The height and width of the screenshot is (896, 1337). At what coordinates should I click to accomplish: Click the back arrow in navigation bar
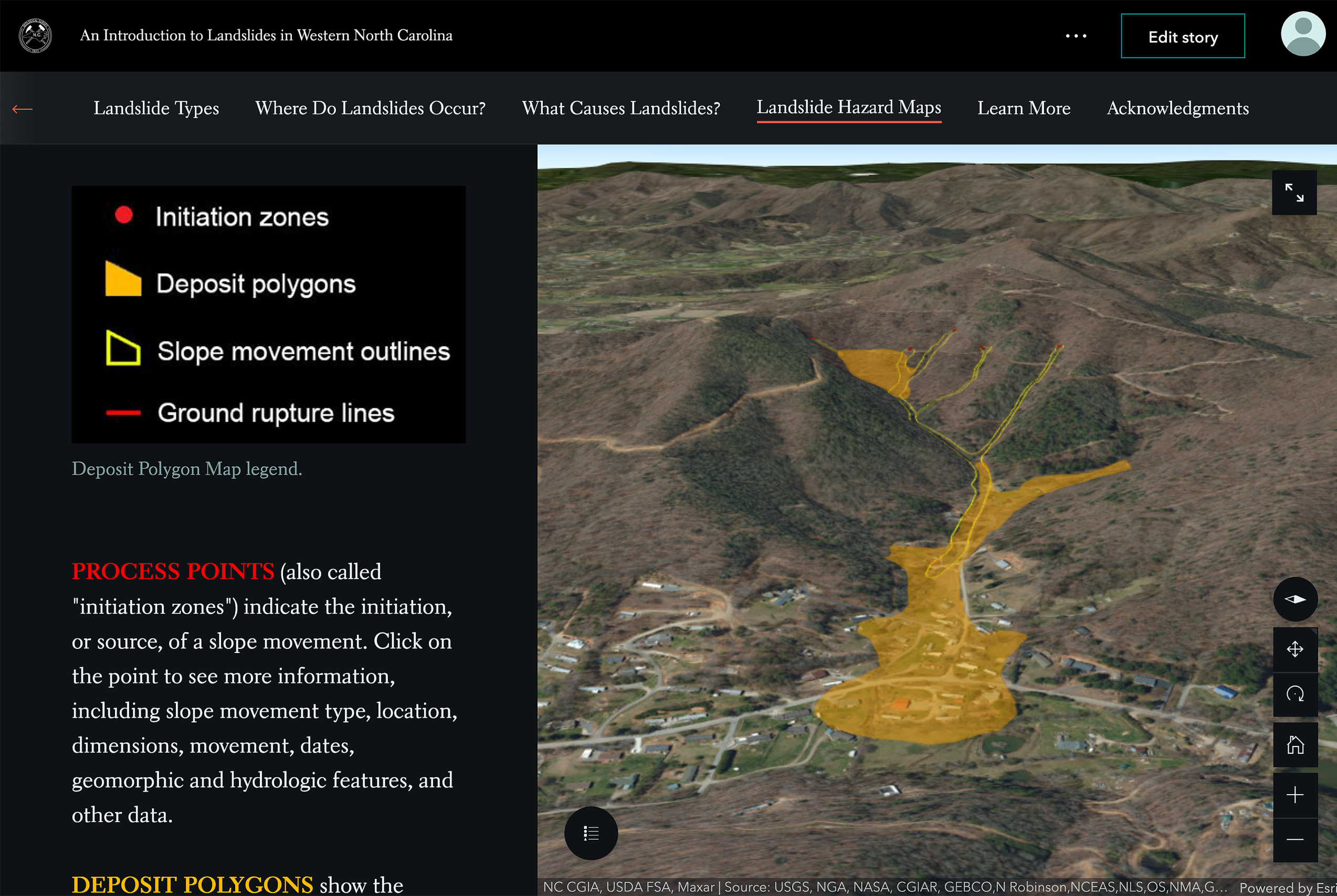tap(22, 109)
